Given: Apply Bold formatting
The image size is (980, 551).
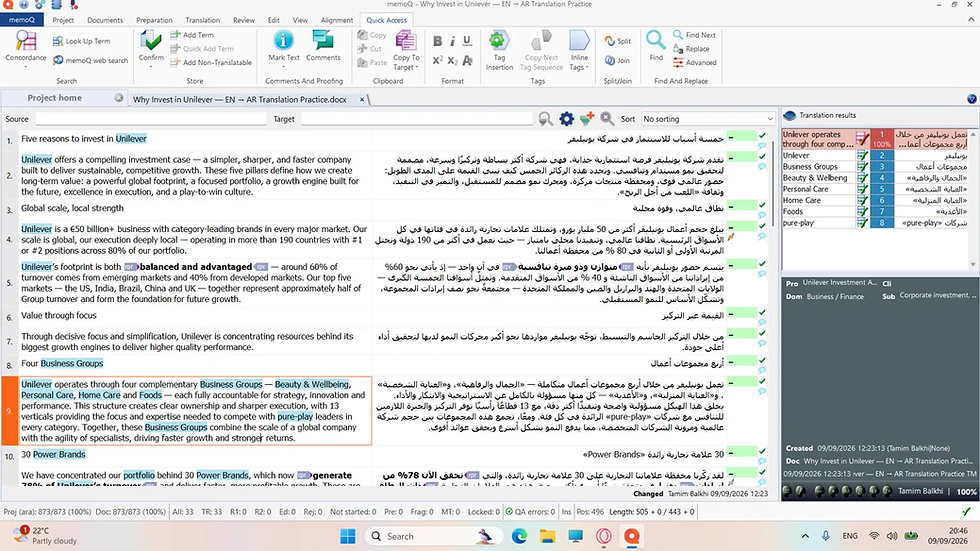Looking at the screenshot, I should point(438,41).
